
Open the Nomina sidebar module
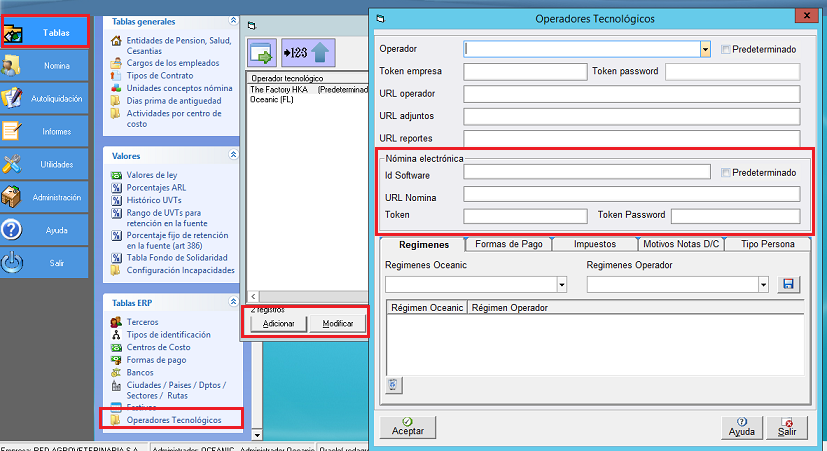[45, 66]
